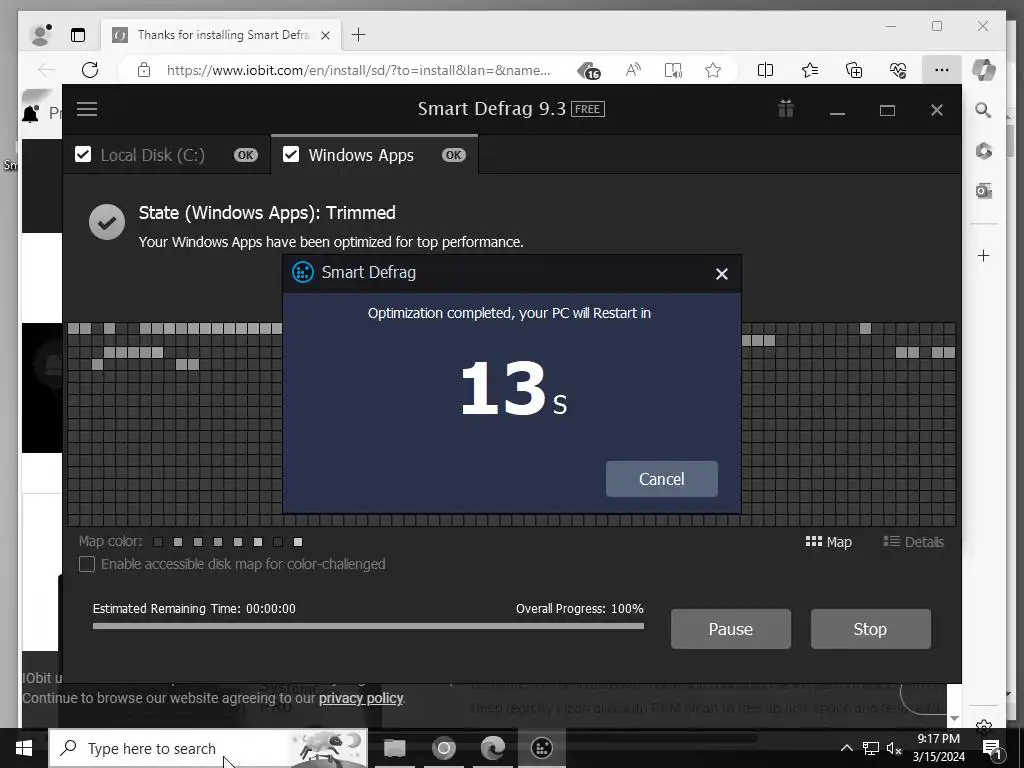Add a sidebar app with plus icon

pyautogui.click(x=984, y=255)
